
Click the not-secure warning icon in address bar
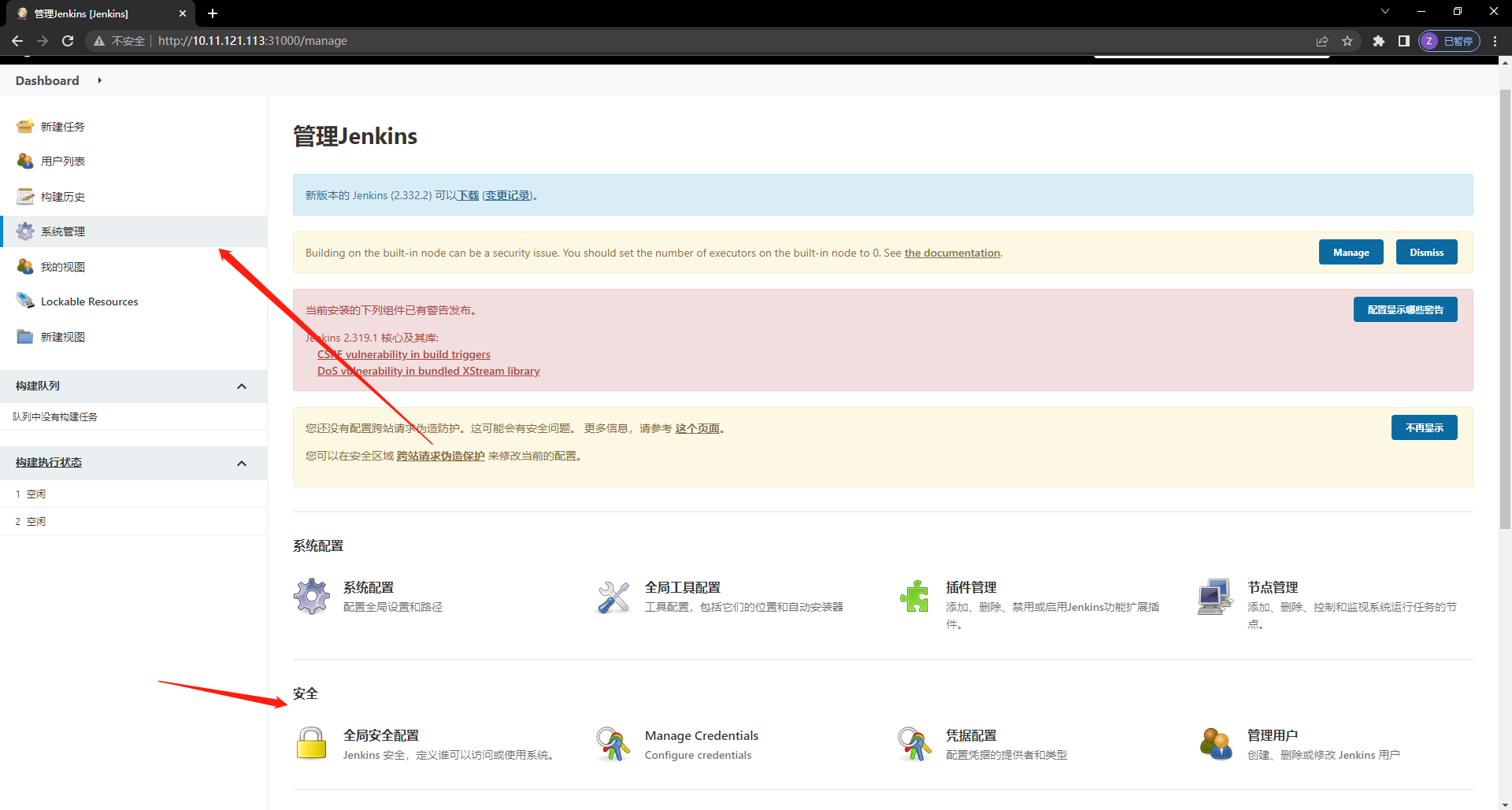point(99,41)
